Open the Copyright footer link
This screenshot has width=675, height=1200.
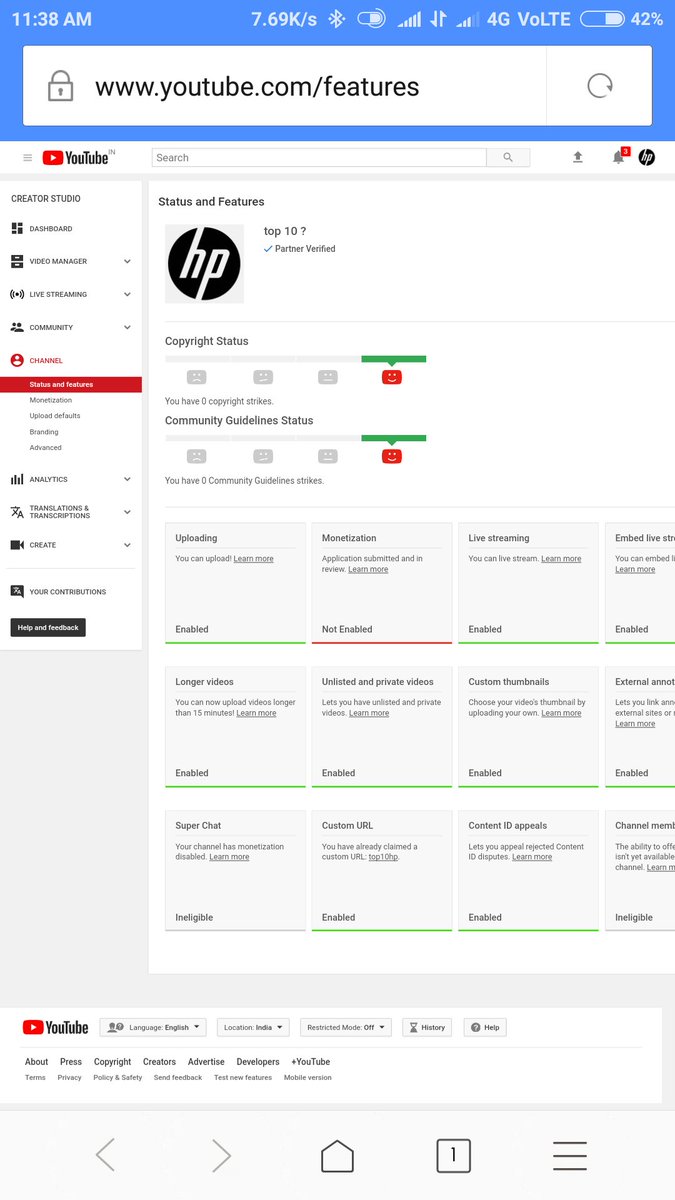pyautogui.click(x=112, y=1062)
